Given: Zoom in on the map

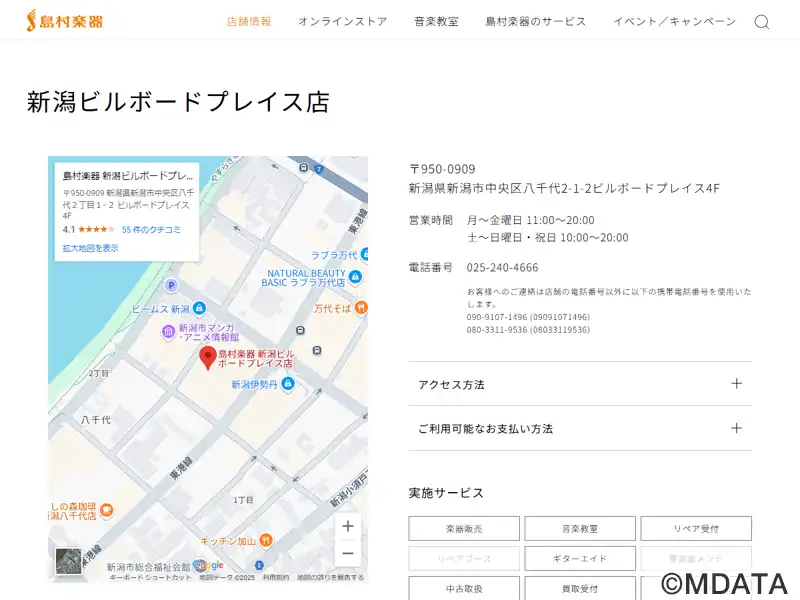Looking at the screenshot, I should pyautogui.click(x=348, y=526).
